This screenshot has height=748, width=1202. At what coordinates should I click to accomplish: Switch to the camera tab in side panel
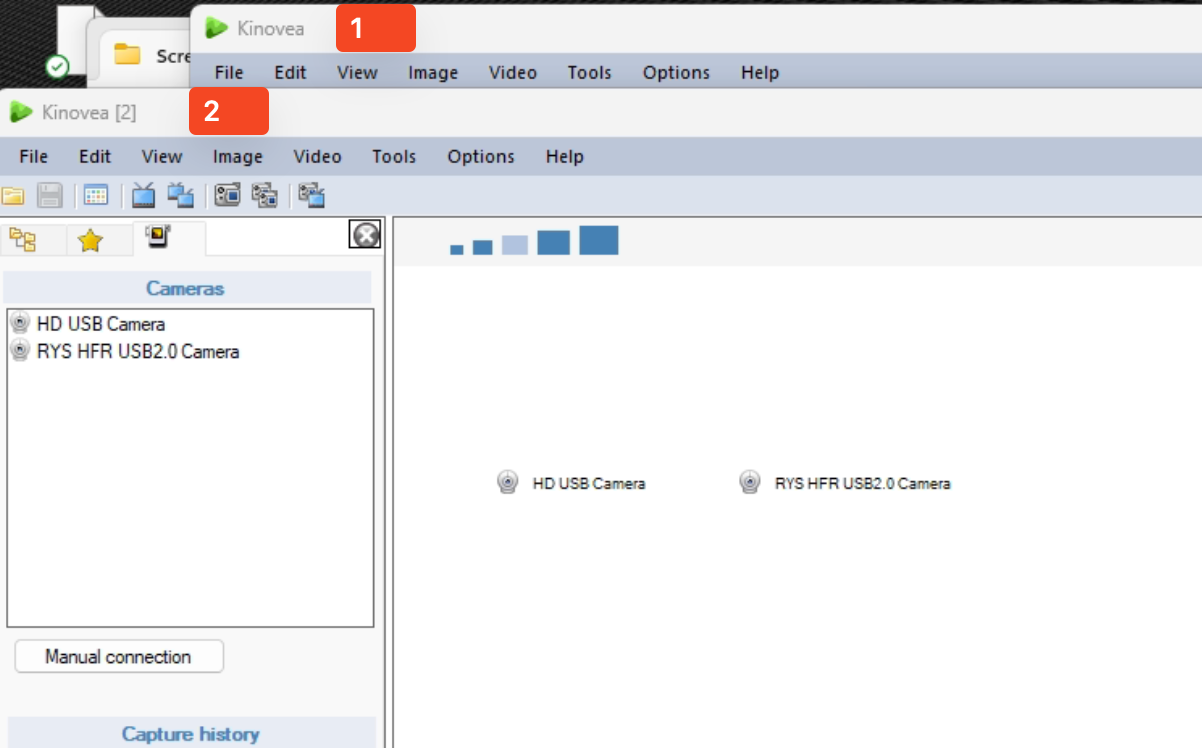pos(158,238)
